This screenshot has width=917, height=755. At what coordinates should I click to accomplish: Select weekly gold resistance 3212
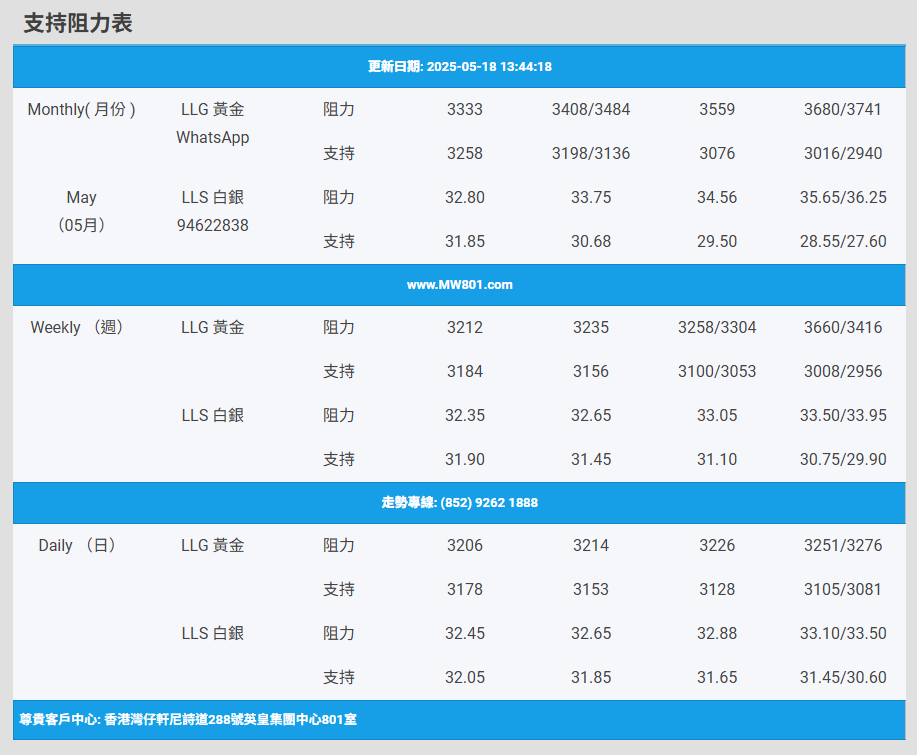[465, 327]
